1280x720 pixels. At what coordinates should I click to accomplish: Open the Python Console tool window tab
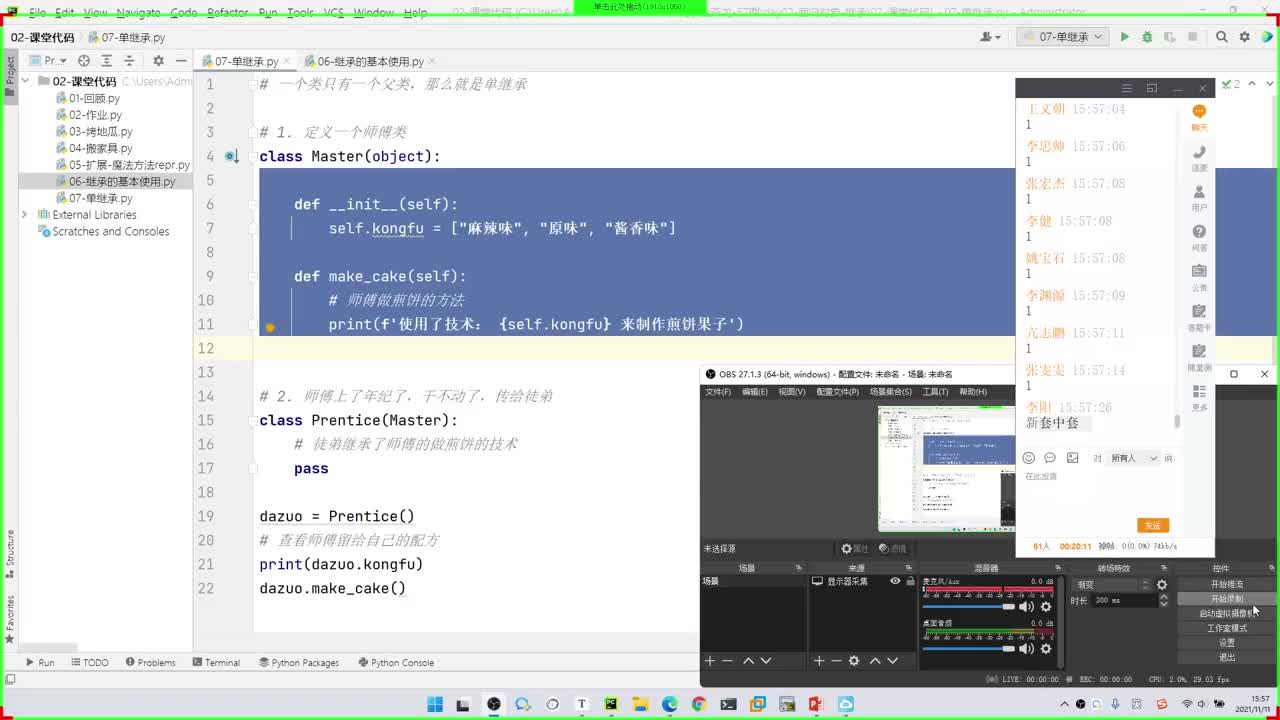[395, 662]
